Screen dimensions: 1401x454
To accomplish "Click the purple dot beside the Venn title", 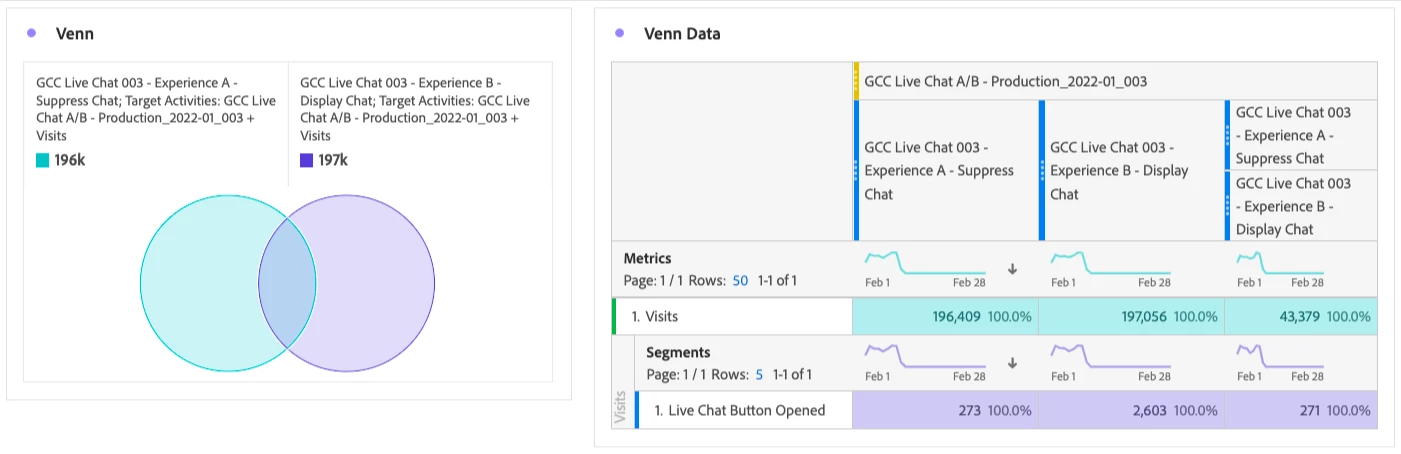I will [x=32, y=33].
